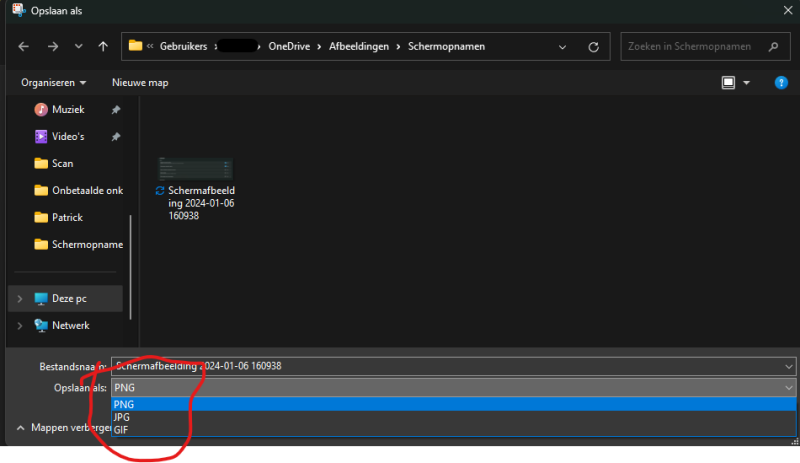Click the Bestandsnaam text field
The height and width of the screenshot is (463, 800).
click(450, 366)
